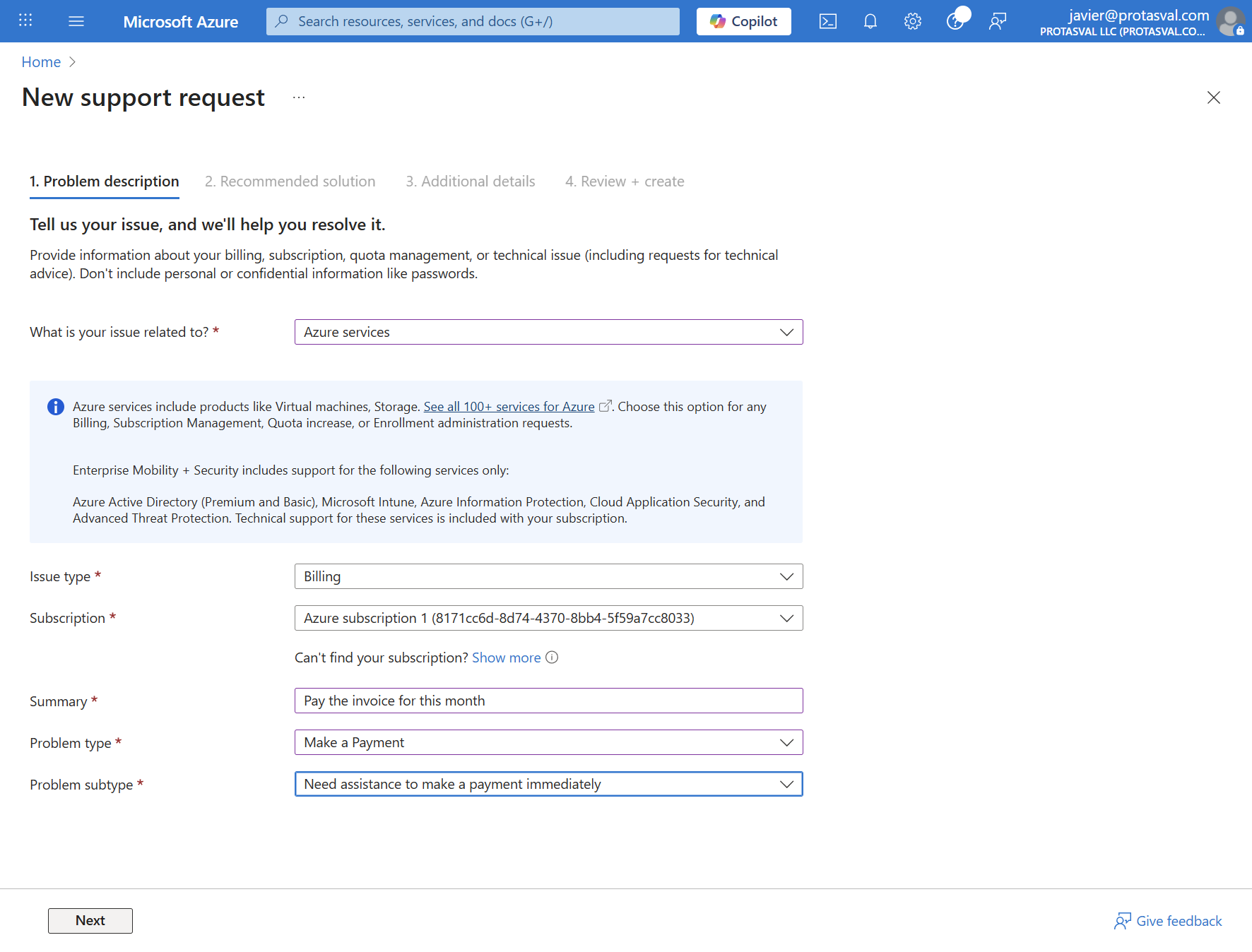Image resolution: width=1252 pixels, height=952 pixels.
Task: Open the account avatar menu
Action: [1231, 21]
